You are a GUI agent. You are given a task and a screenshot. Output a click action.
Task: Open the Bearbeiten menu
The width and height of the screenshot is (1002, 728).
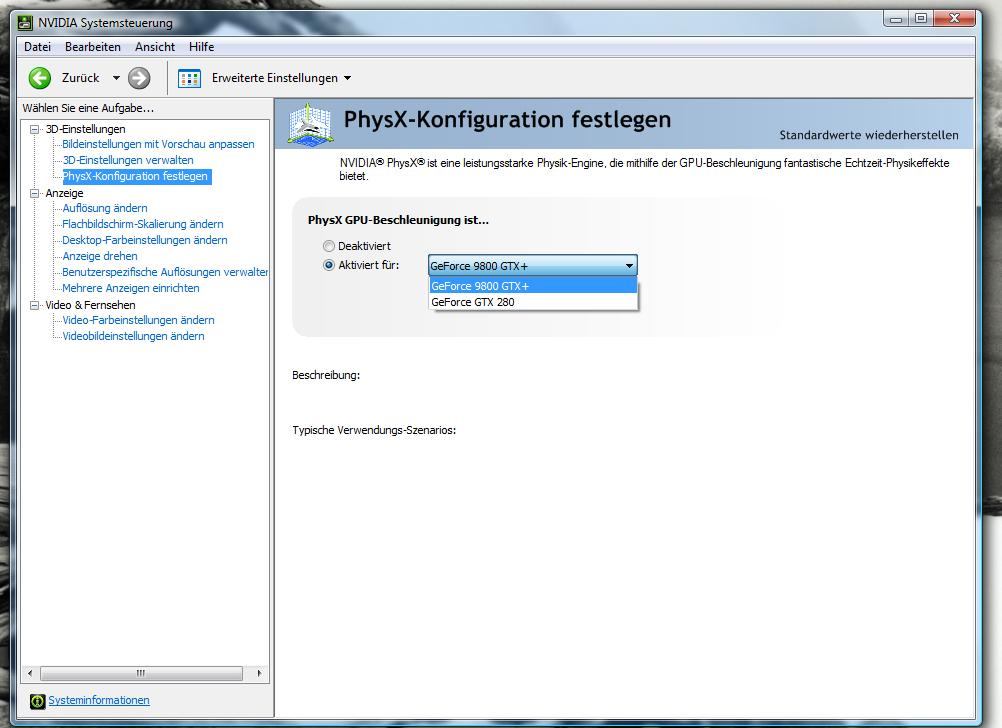[93, 47]
